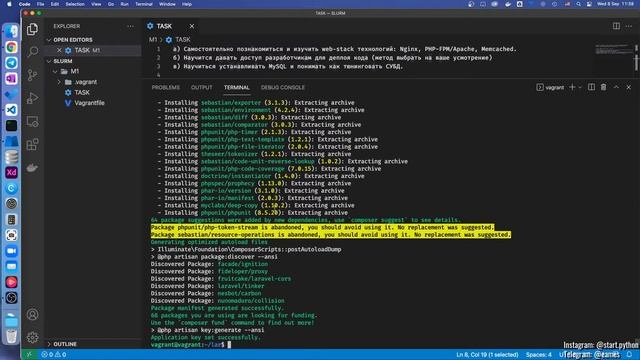Open the View menu
The image size is (640, 360).
click(96, 4)
